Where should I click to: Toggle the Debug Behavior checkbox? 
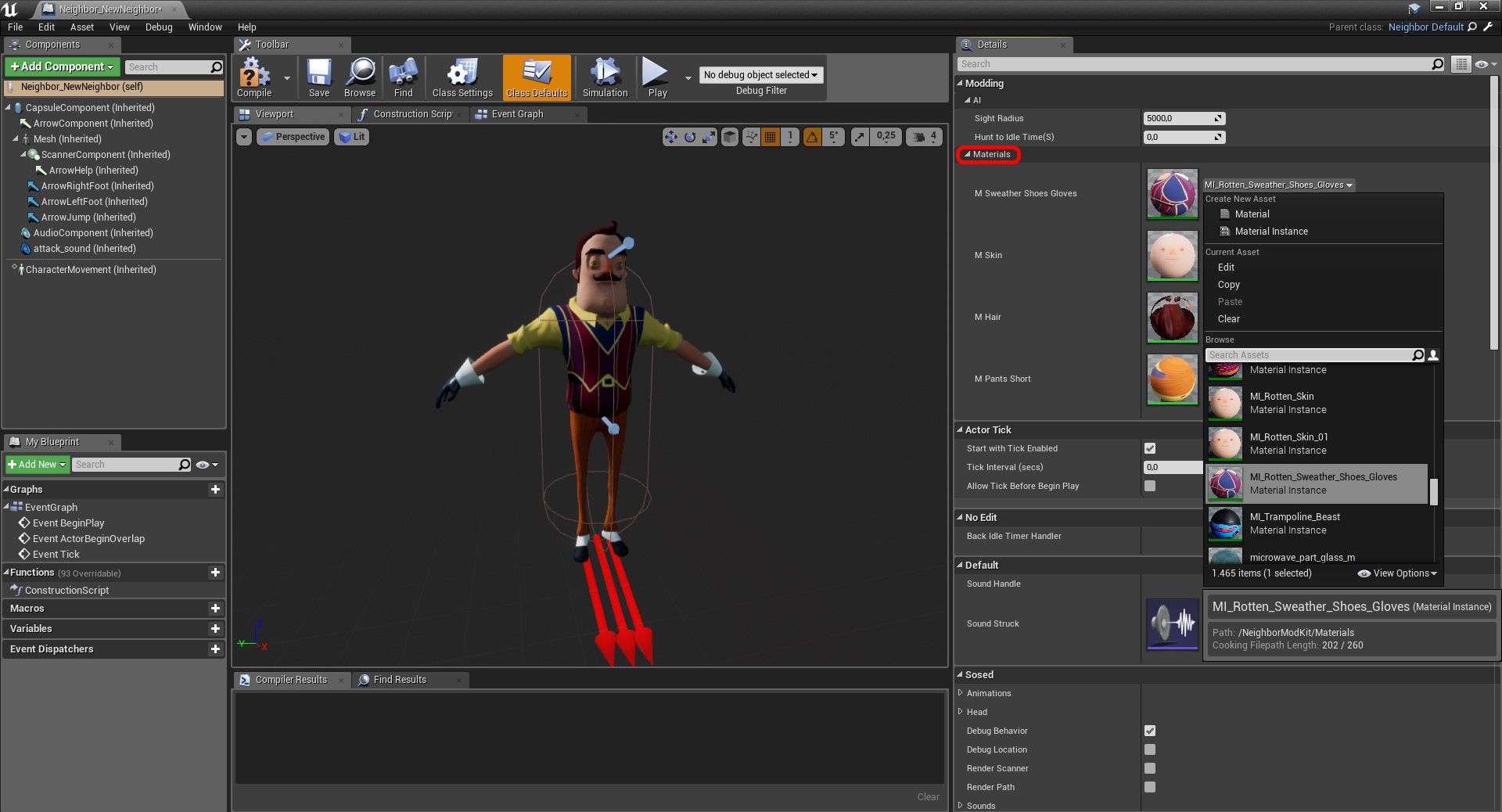(1150, 731)
